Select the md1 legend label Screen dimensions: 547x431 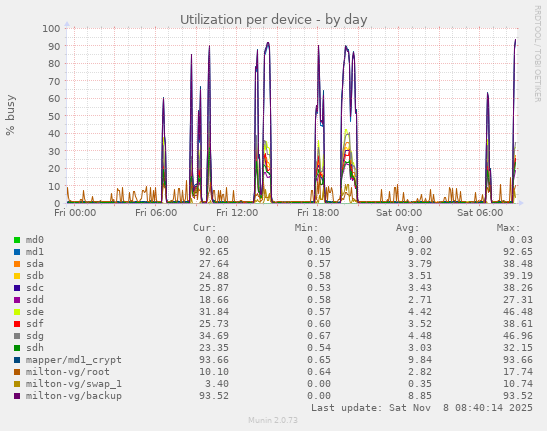(x=35, y=252)
